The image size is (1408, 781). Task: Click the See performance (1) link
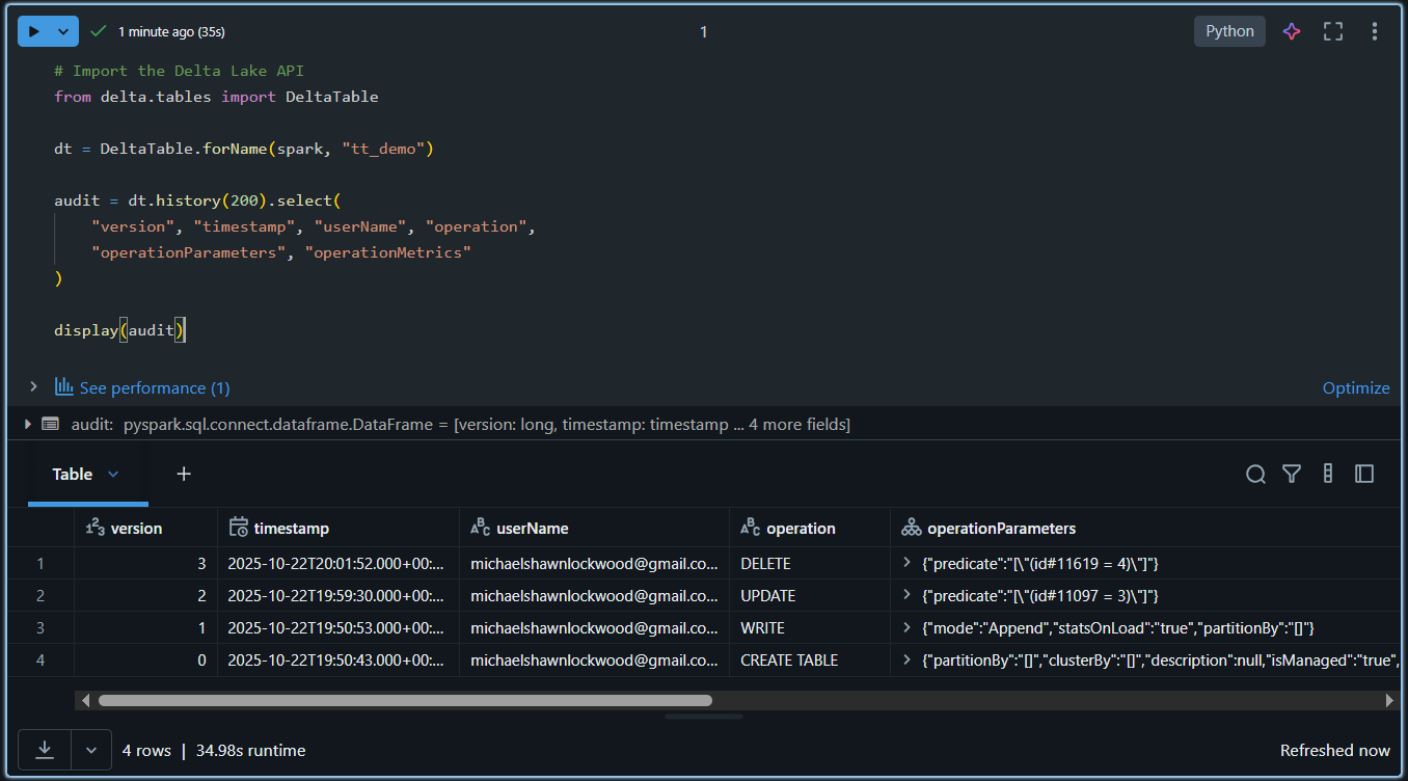(x=154, y=388)
